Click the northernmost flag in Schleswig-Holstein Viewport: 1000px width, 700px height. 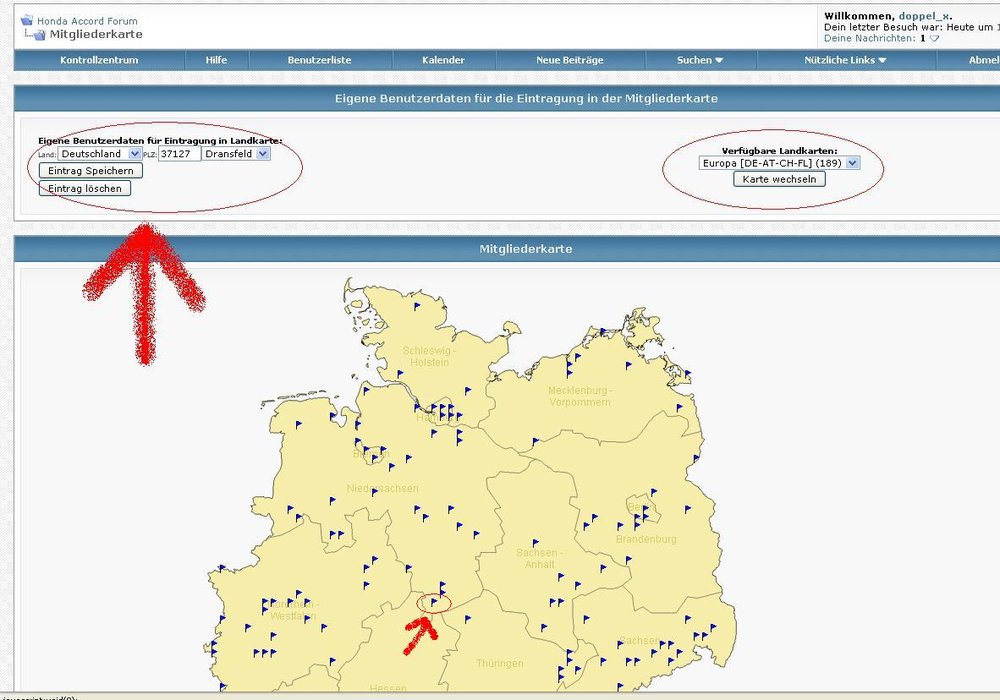click(x=418, y=306)
